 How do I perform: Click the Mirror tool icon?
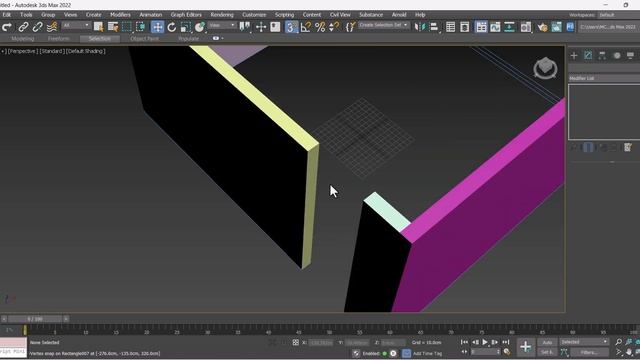[420, 27]
